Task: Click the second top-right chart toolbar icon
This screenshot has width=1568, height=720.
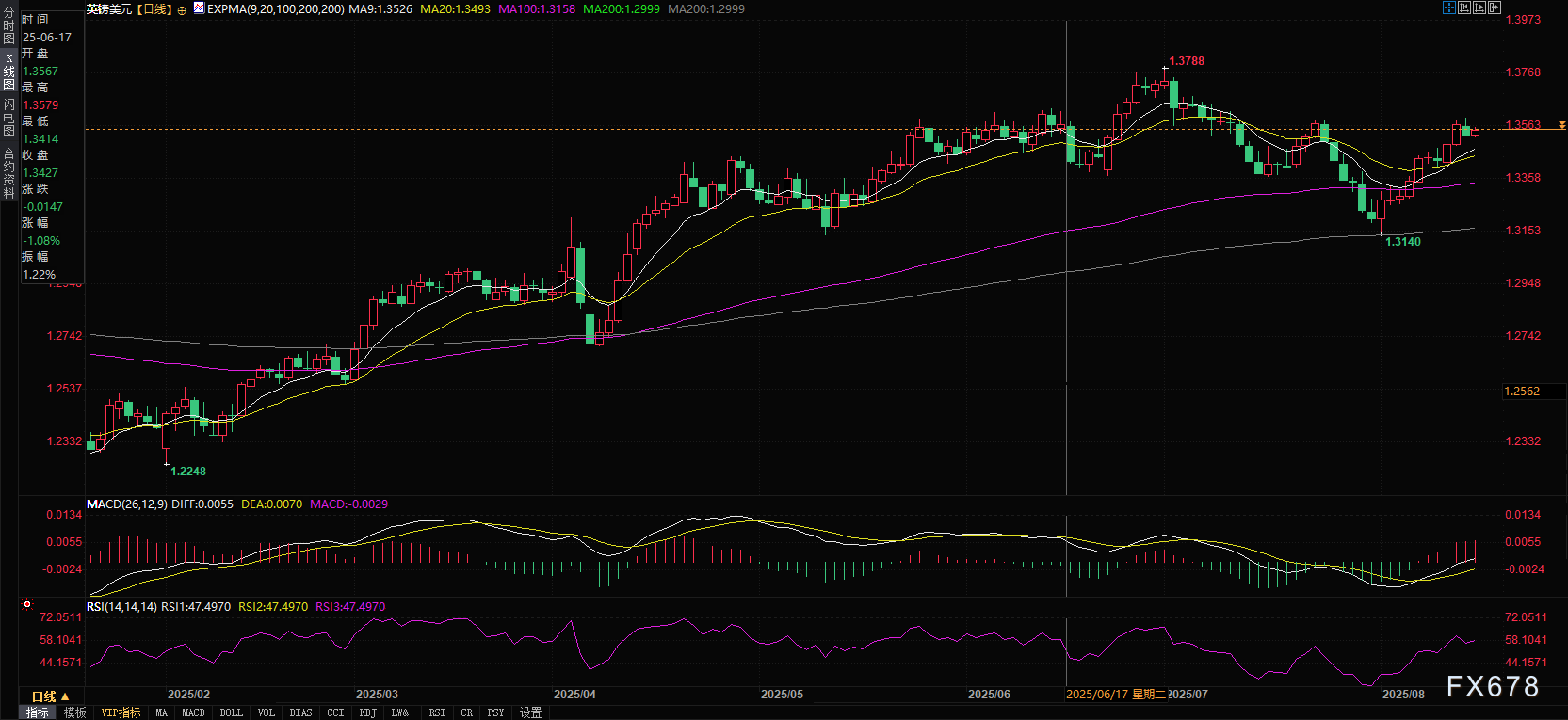Action: tap(1464, 8)
